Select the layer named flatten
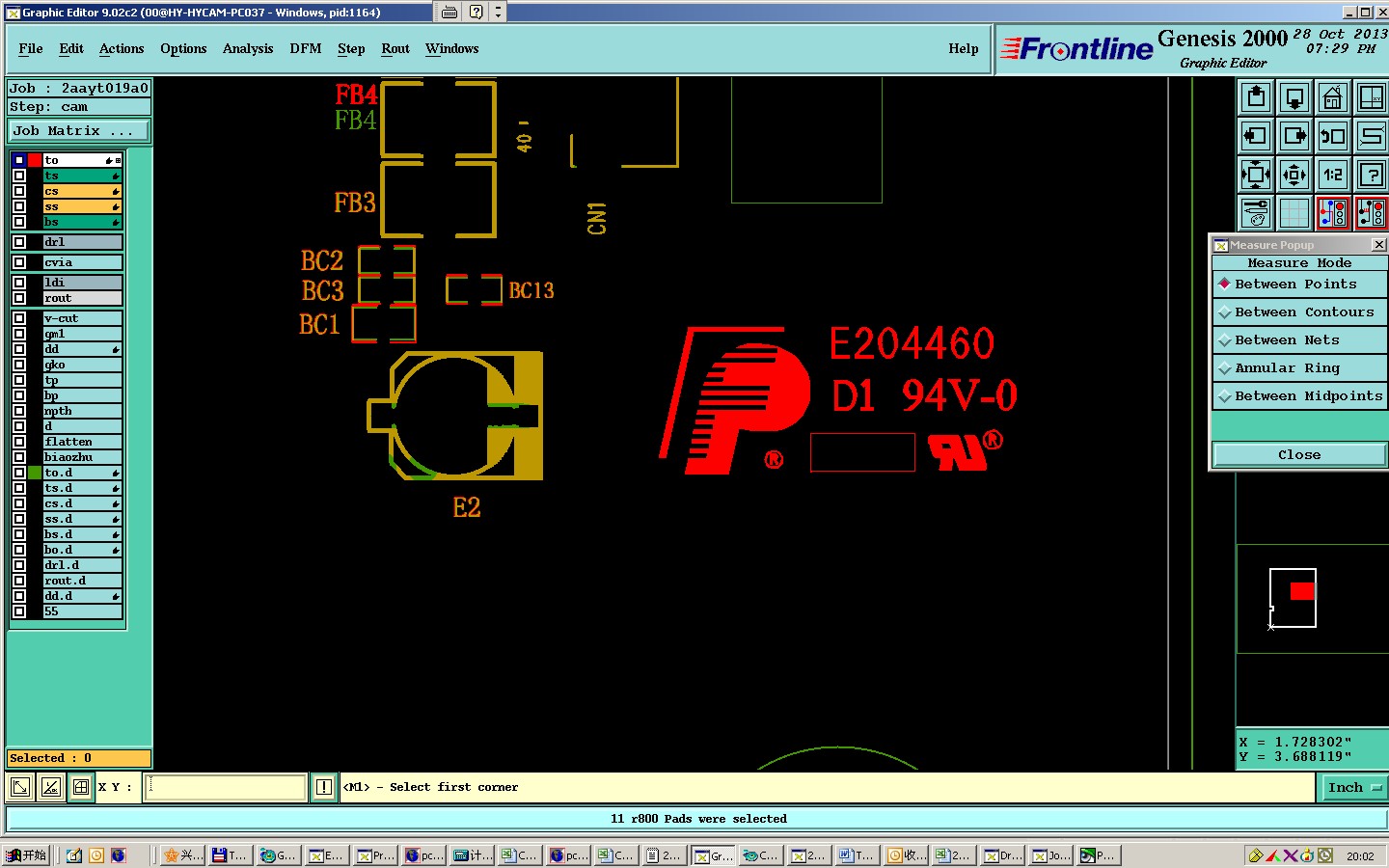1389x868 pixels. click(83, 442)
